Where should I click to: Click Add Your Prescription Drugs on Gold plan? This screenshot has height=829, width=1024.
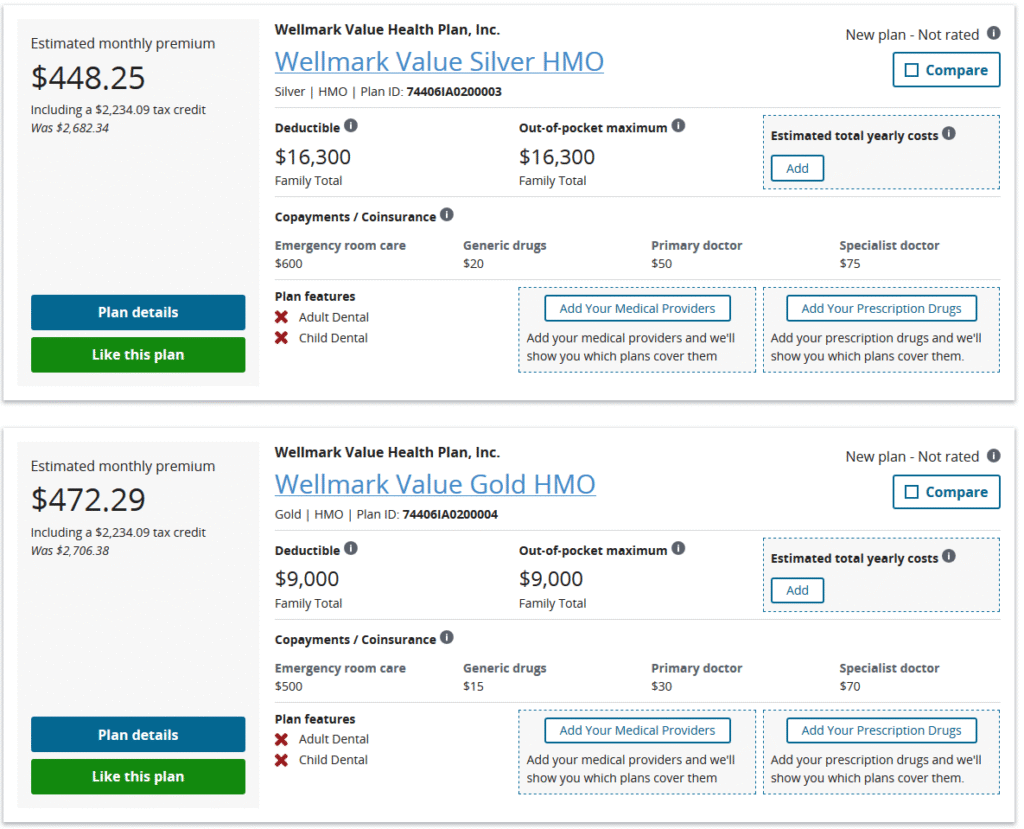pos(881,730)
